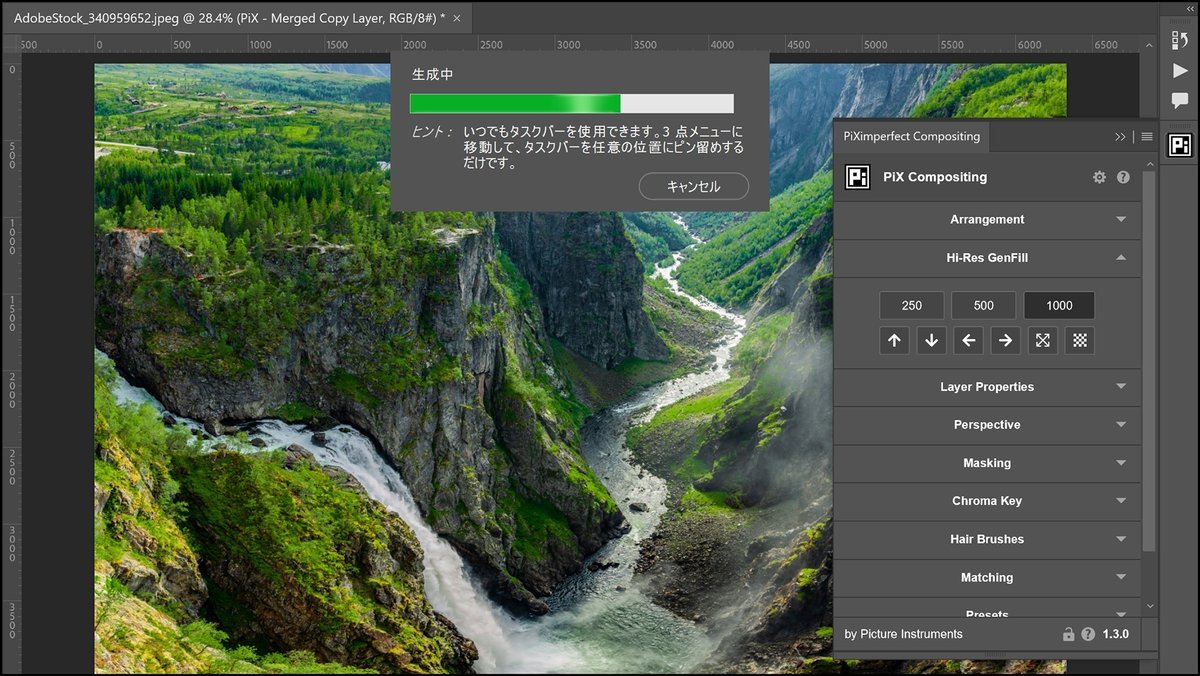Screen dimensions: 1200x676
Task: Expand the Perspective section
Action: (987, 425)
